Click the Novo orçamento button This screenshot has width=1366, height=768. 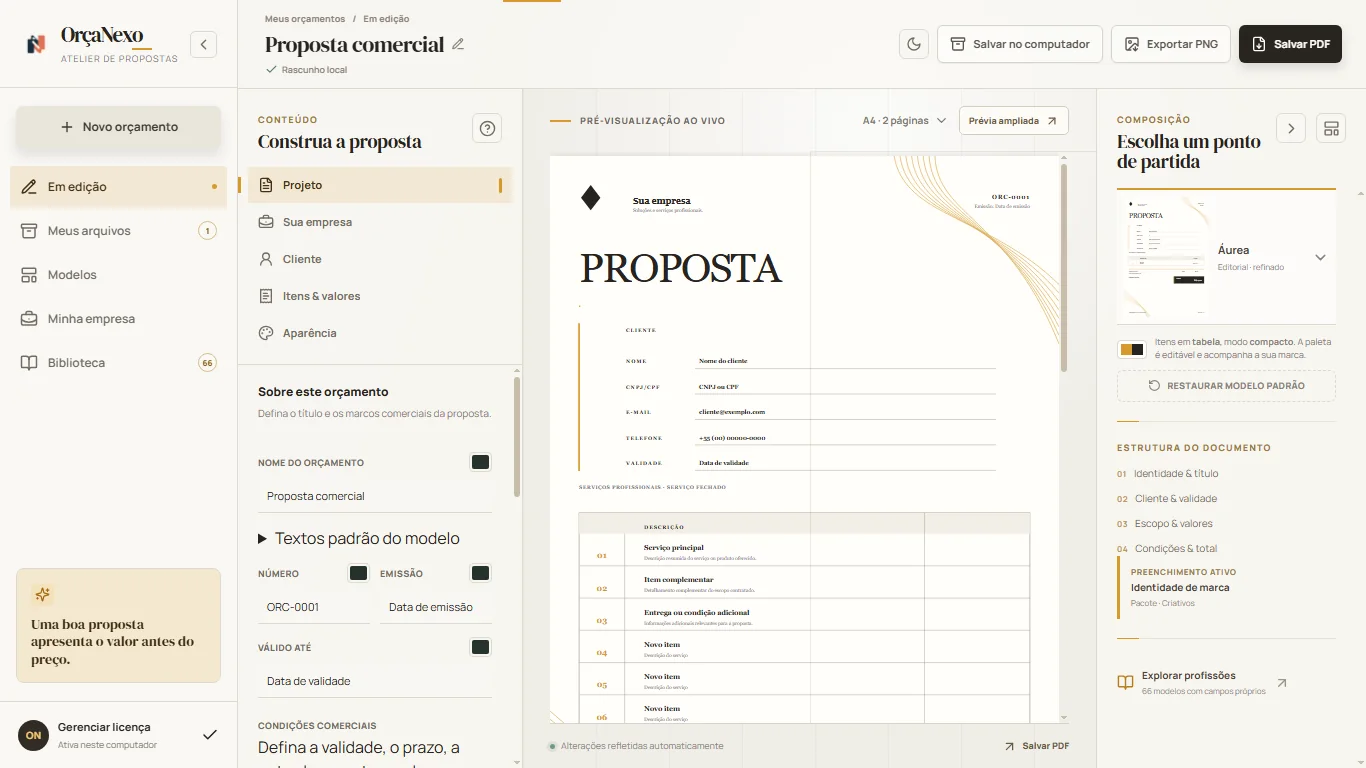[118, 127]
